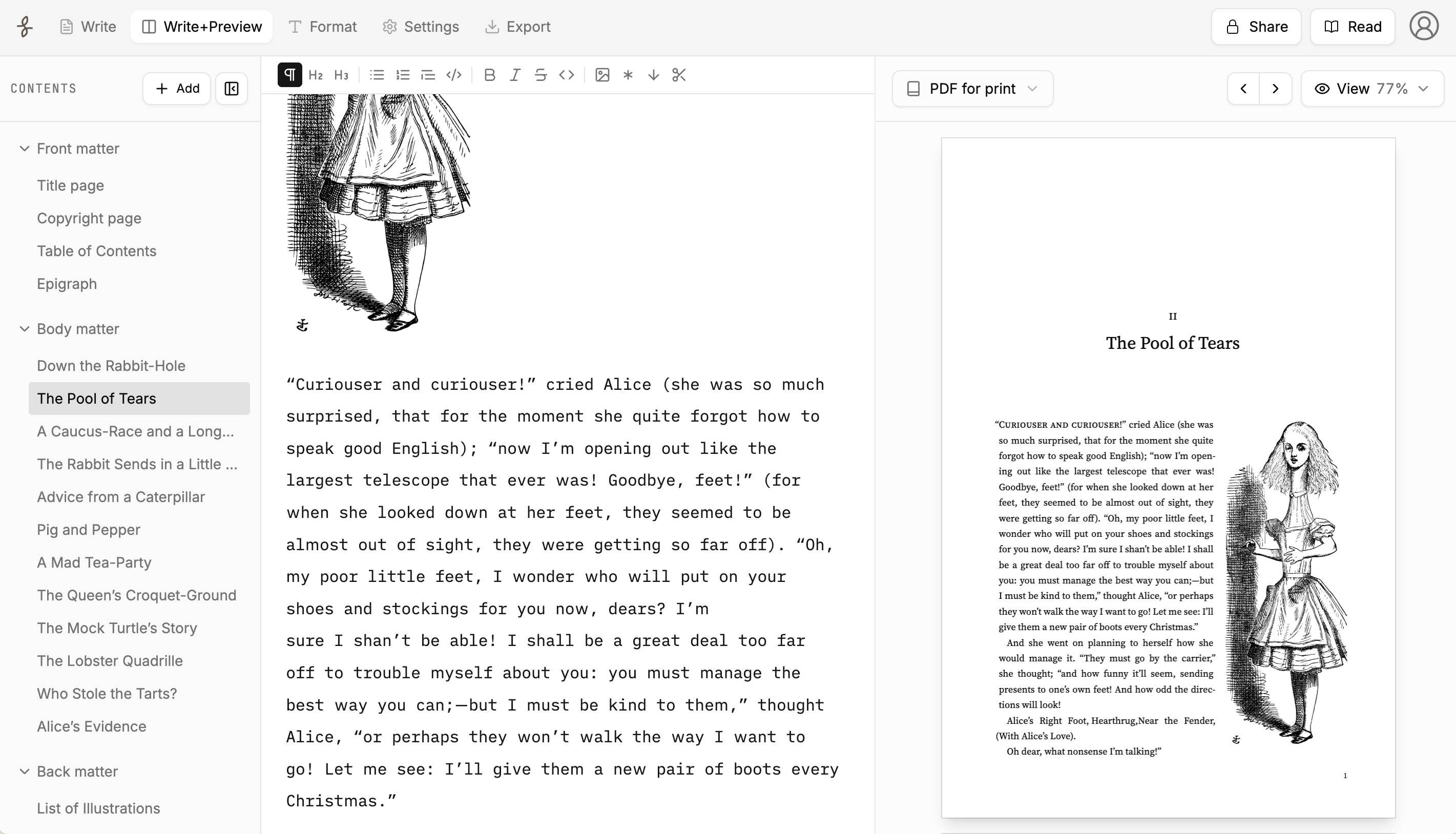Go to the previous preview page

[x=1243, y=89]
